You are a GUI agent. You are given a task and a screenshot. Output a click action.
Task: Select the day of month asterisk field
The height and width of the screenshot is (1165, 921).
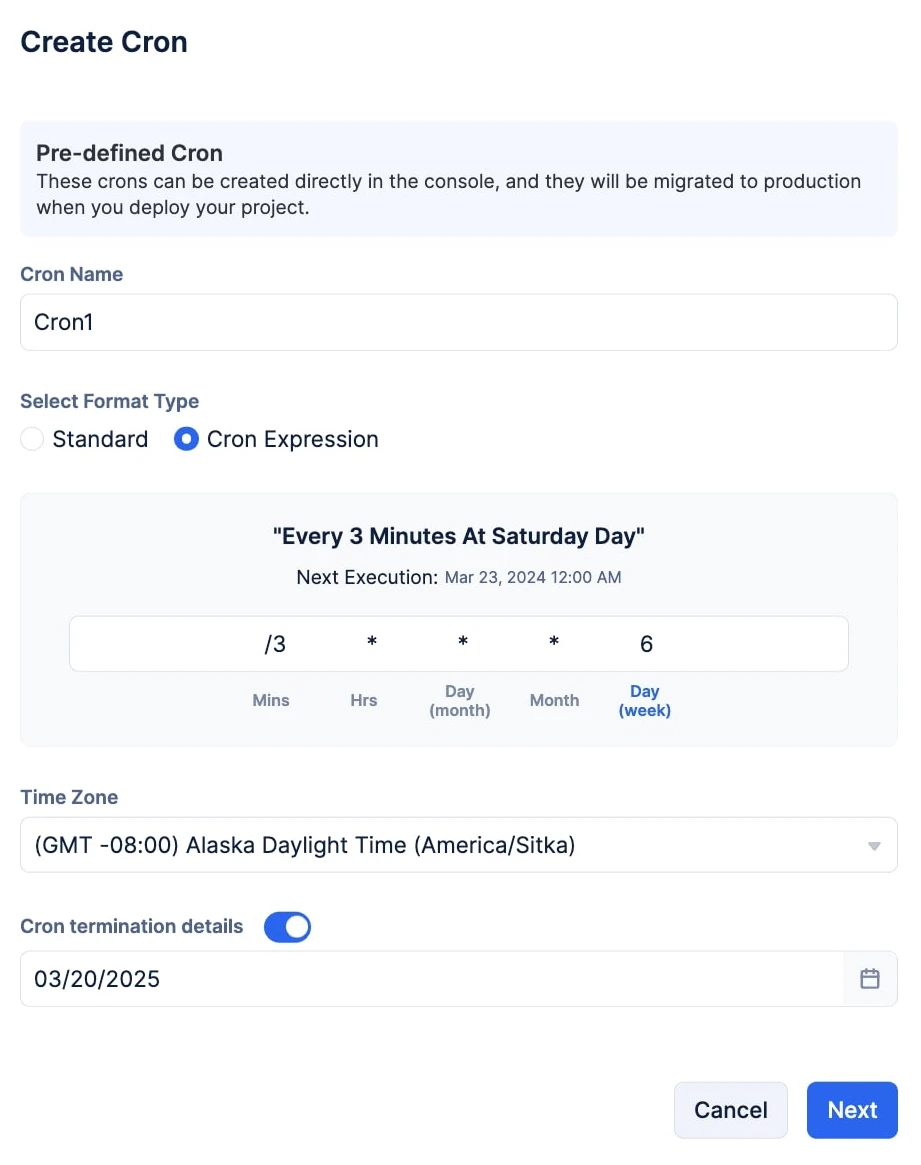tap(463, 641)
